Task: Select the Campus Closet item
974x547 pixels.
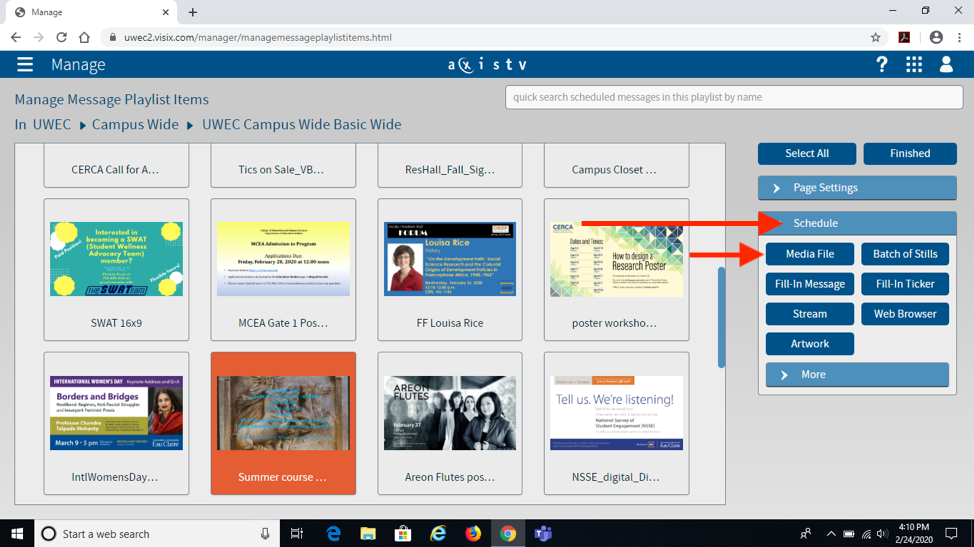Action: (616, 166)
